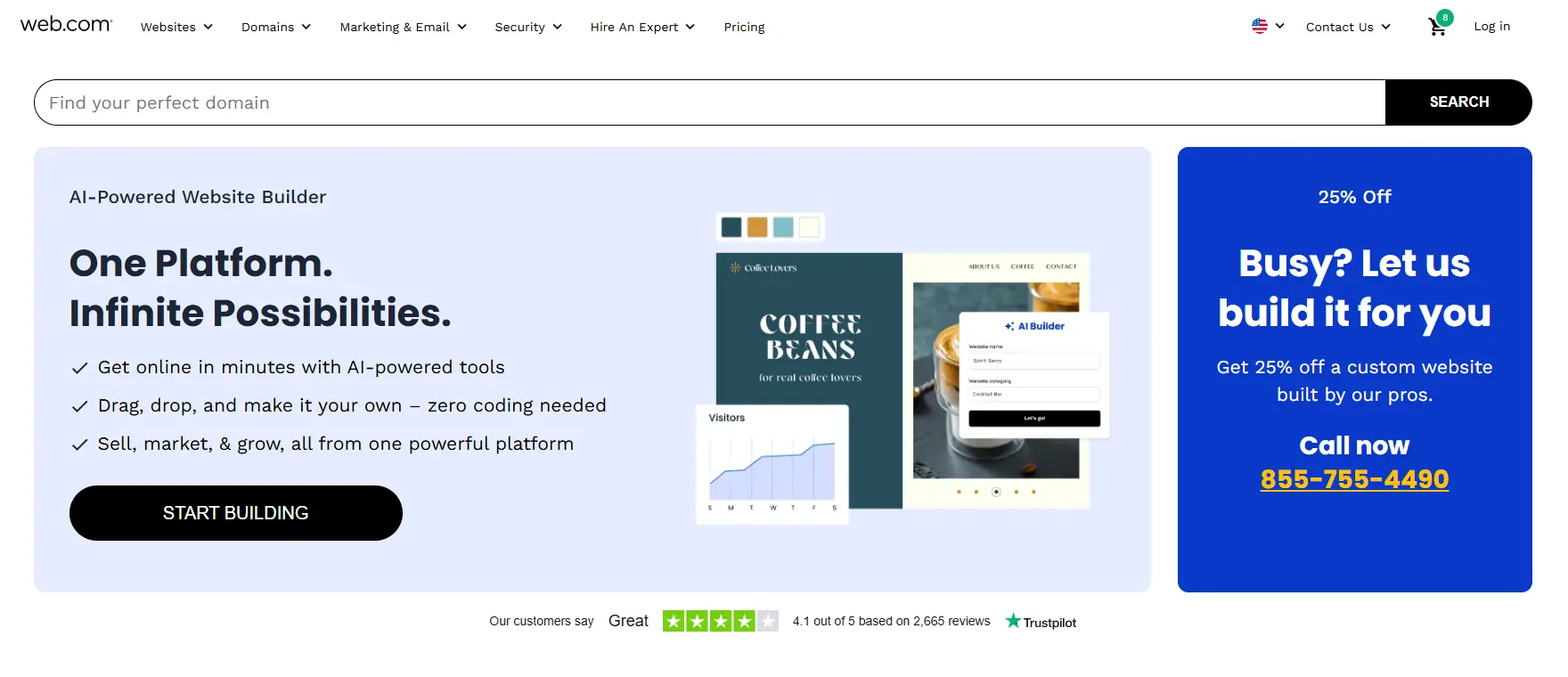Click the dark teal color swatch

pyautogui.click(x=731, y=227)
